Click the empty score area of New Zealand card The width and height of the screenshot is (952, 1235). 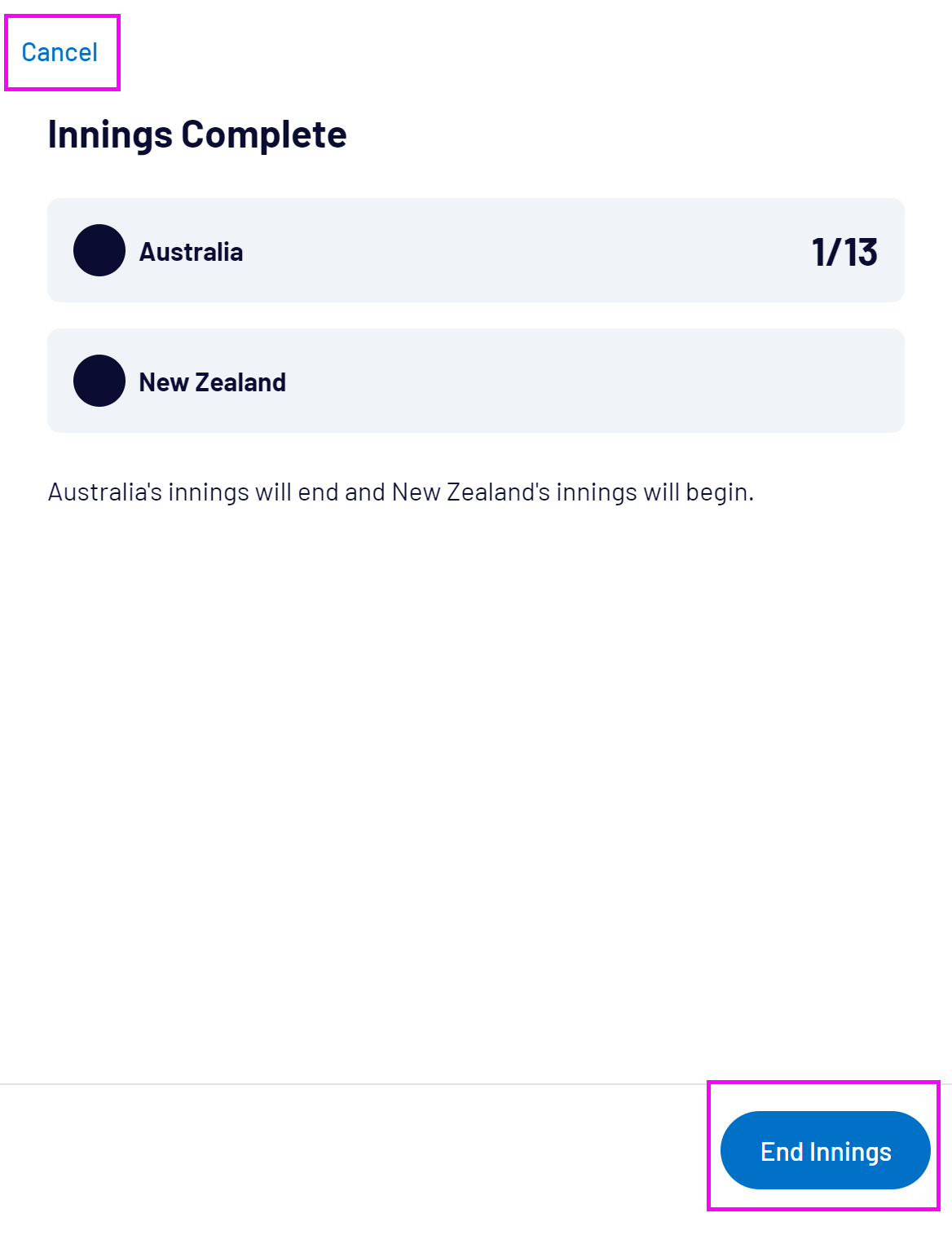815,381
